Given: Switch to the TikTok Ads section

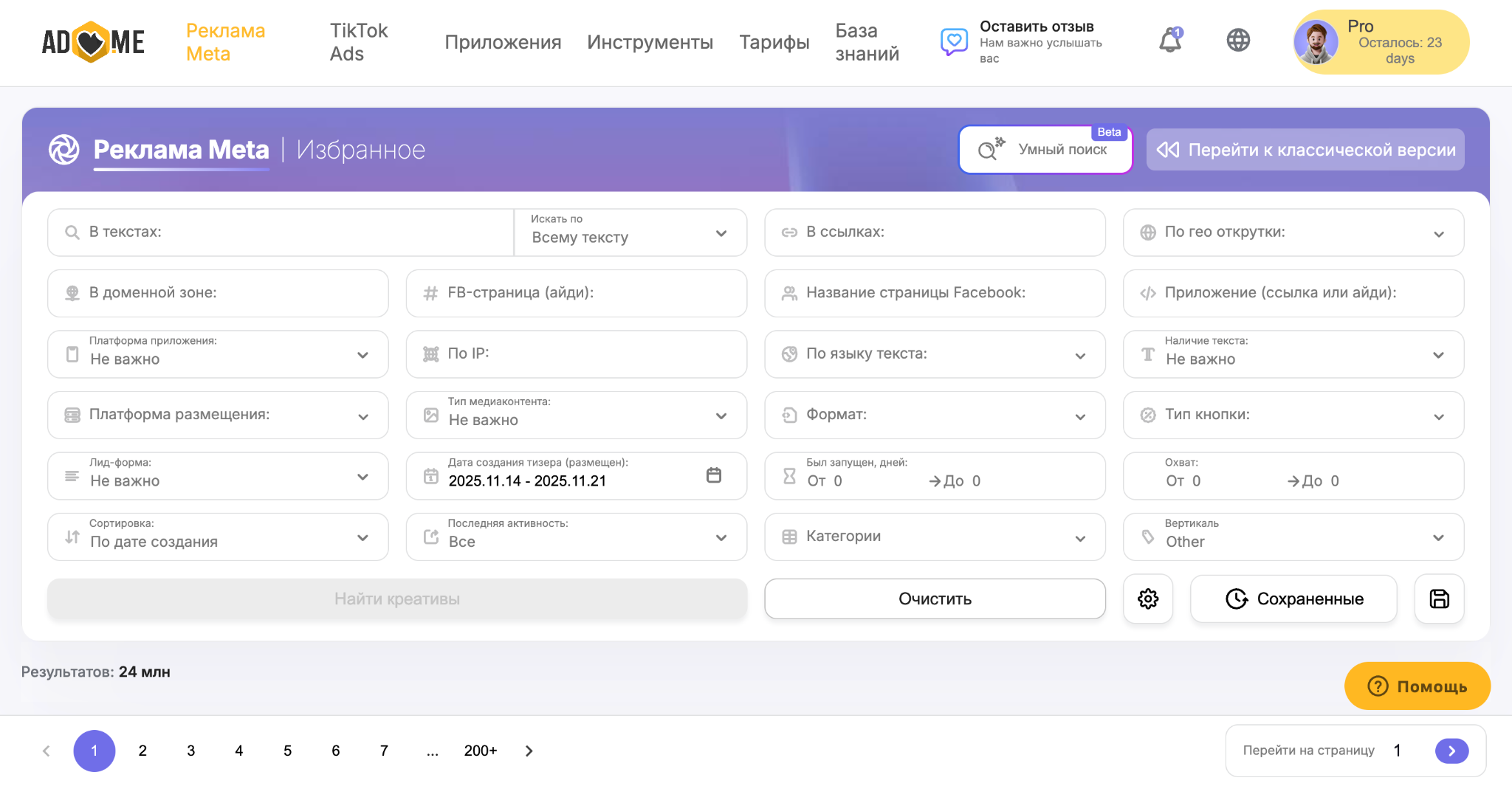Looking at the screenshot, I should click(359, 42).
